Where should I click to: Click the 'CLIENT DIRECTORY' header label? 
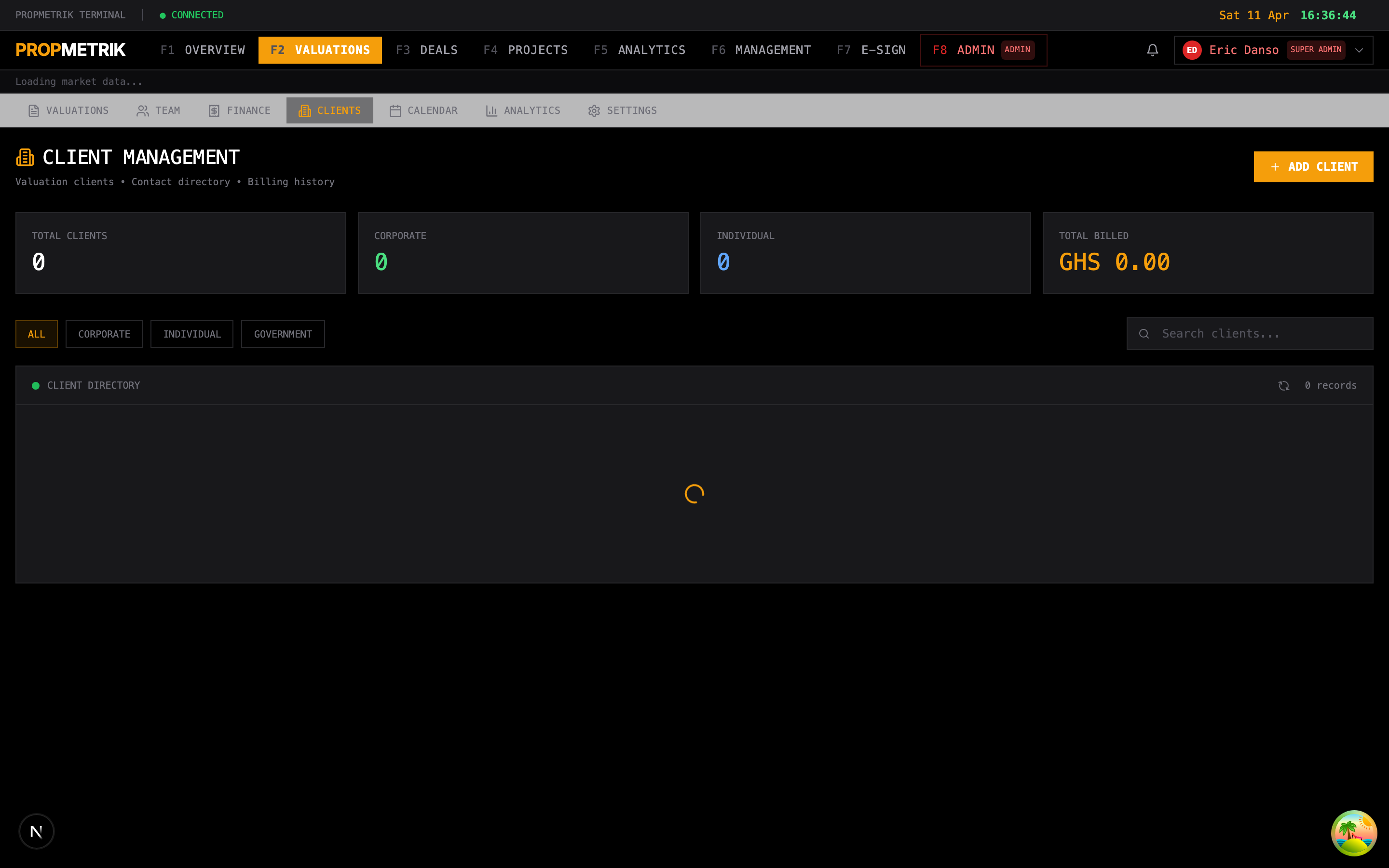94,386
